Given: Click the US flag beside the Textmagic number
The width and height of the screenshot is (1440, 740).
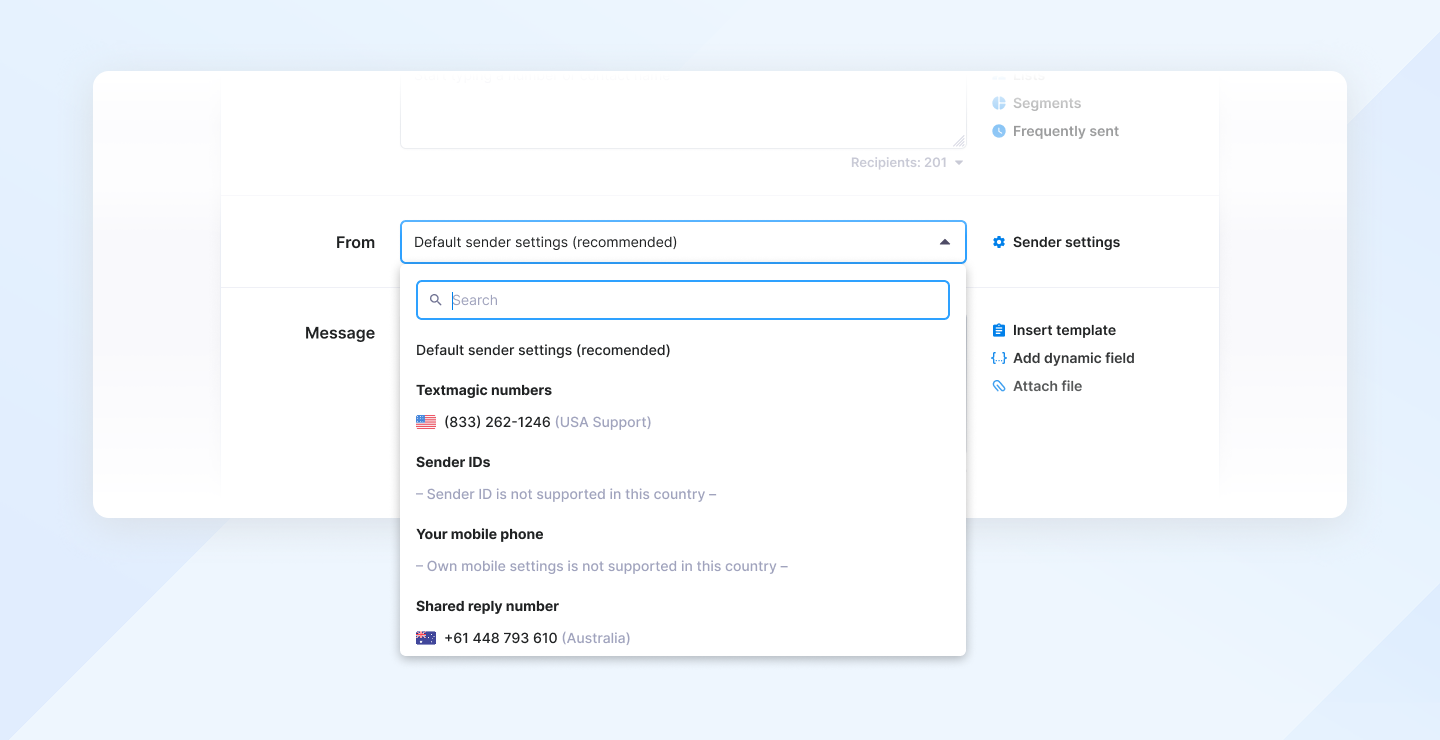Looking at the screenshot, I should tap(426, 422).
